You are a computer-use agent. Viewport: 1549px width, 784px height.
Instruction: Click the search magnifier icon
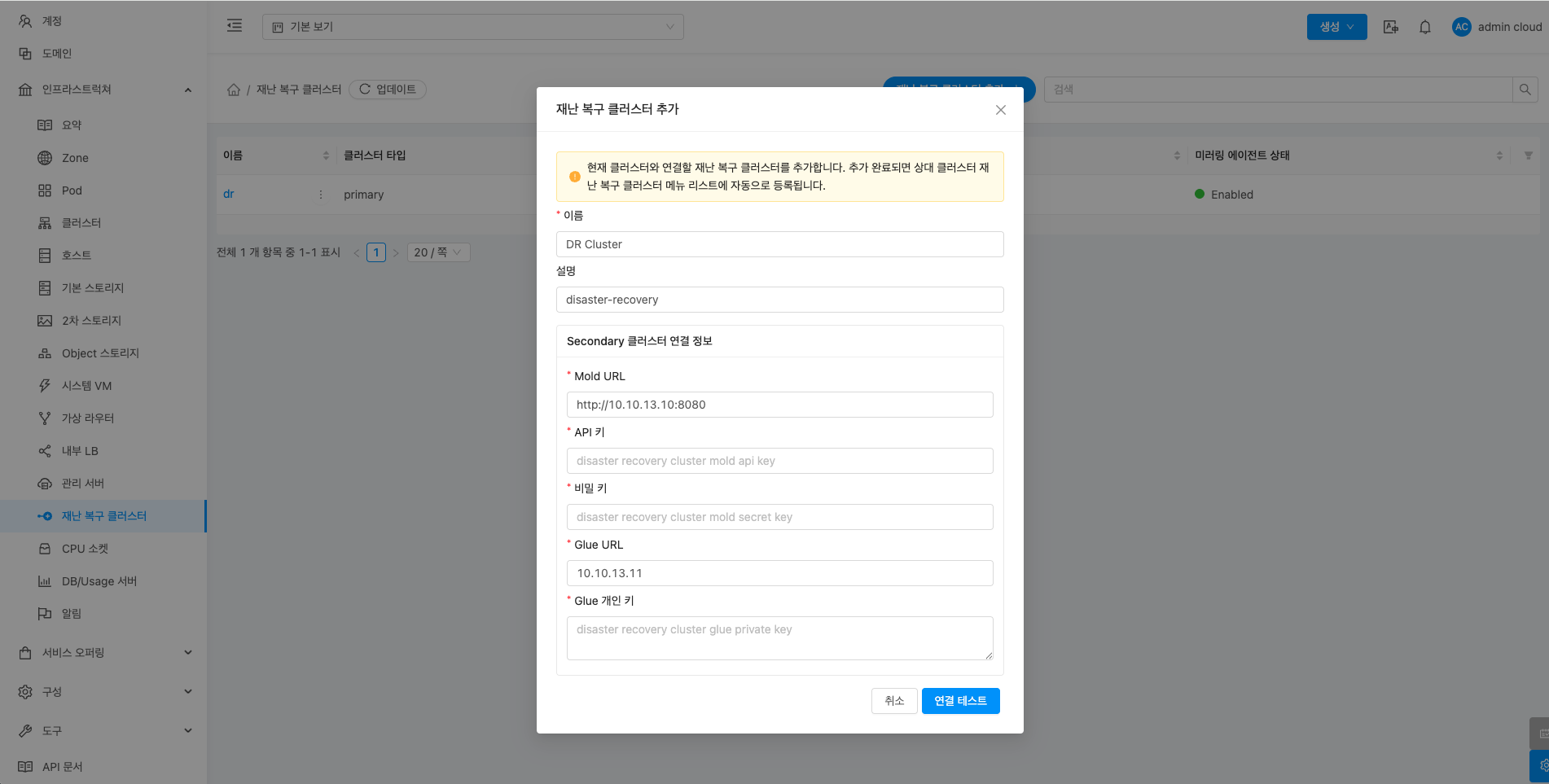click(x=1525, y=90)
